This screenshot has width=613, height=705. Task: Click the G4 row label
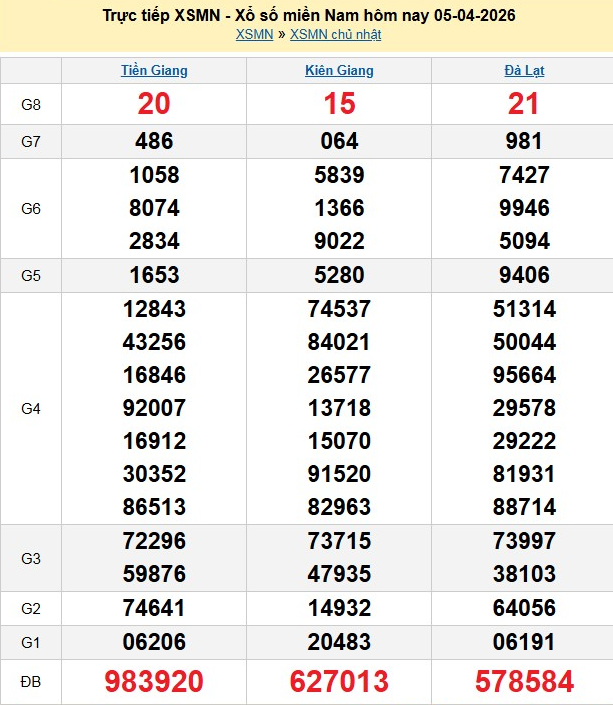(31, 408)
